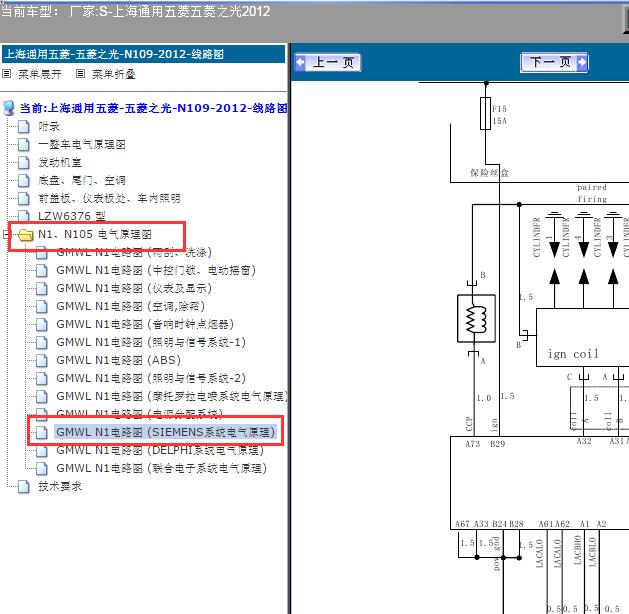Click page icon beside 音响时钟点烟器 entry
Image resolution: width=629 pixels, height=614 pixels.
[x=42, y=324]
